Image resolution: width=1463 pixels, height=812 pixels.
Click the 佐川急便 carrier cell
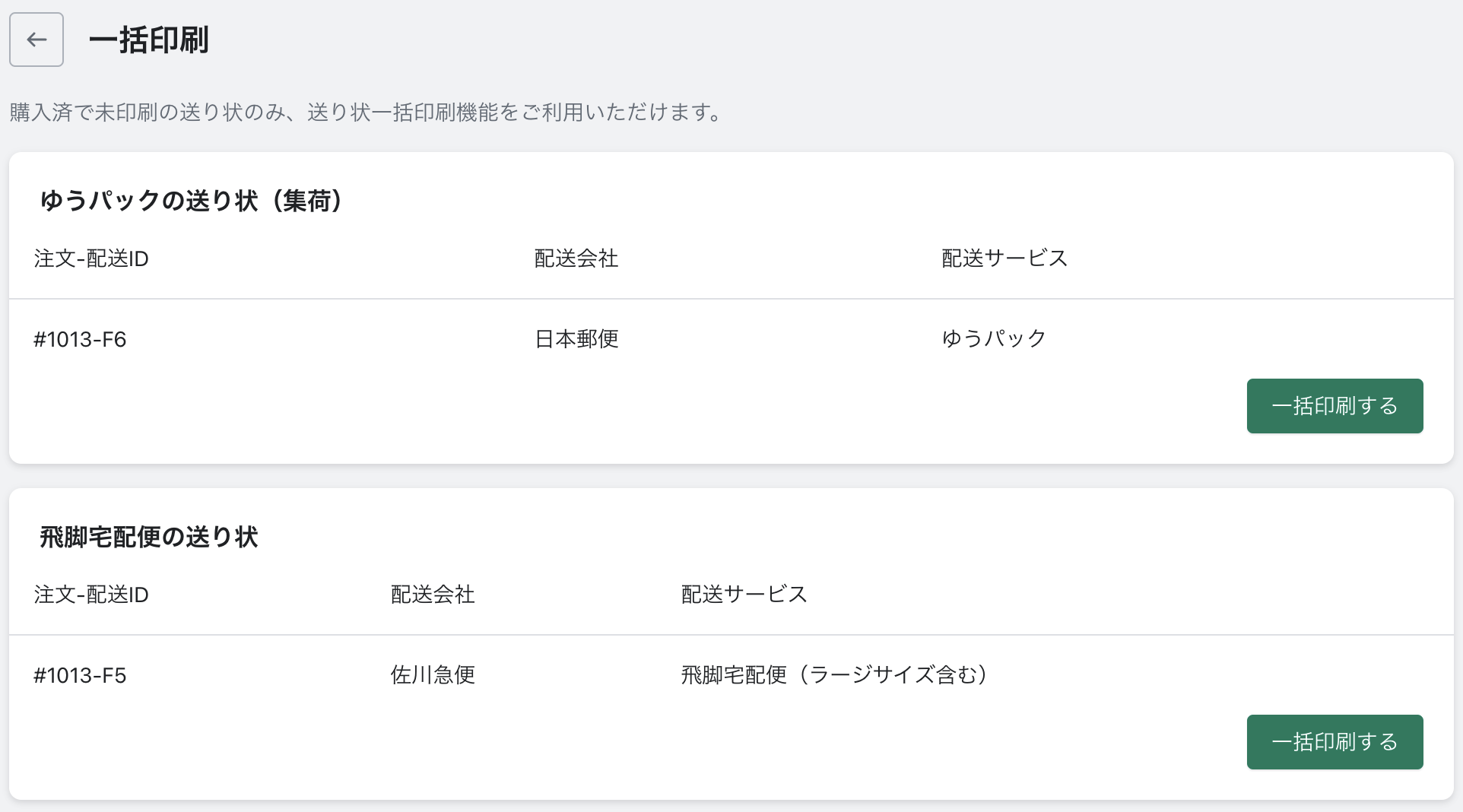pos(433,675)
